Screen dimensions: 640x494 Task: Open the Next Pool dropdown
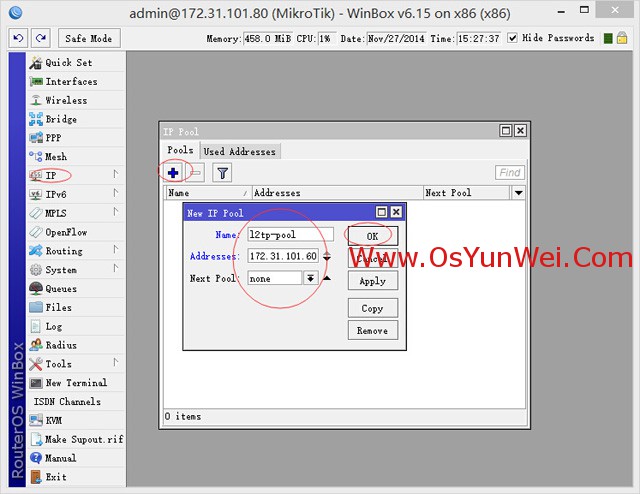[x=311, y=278]
